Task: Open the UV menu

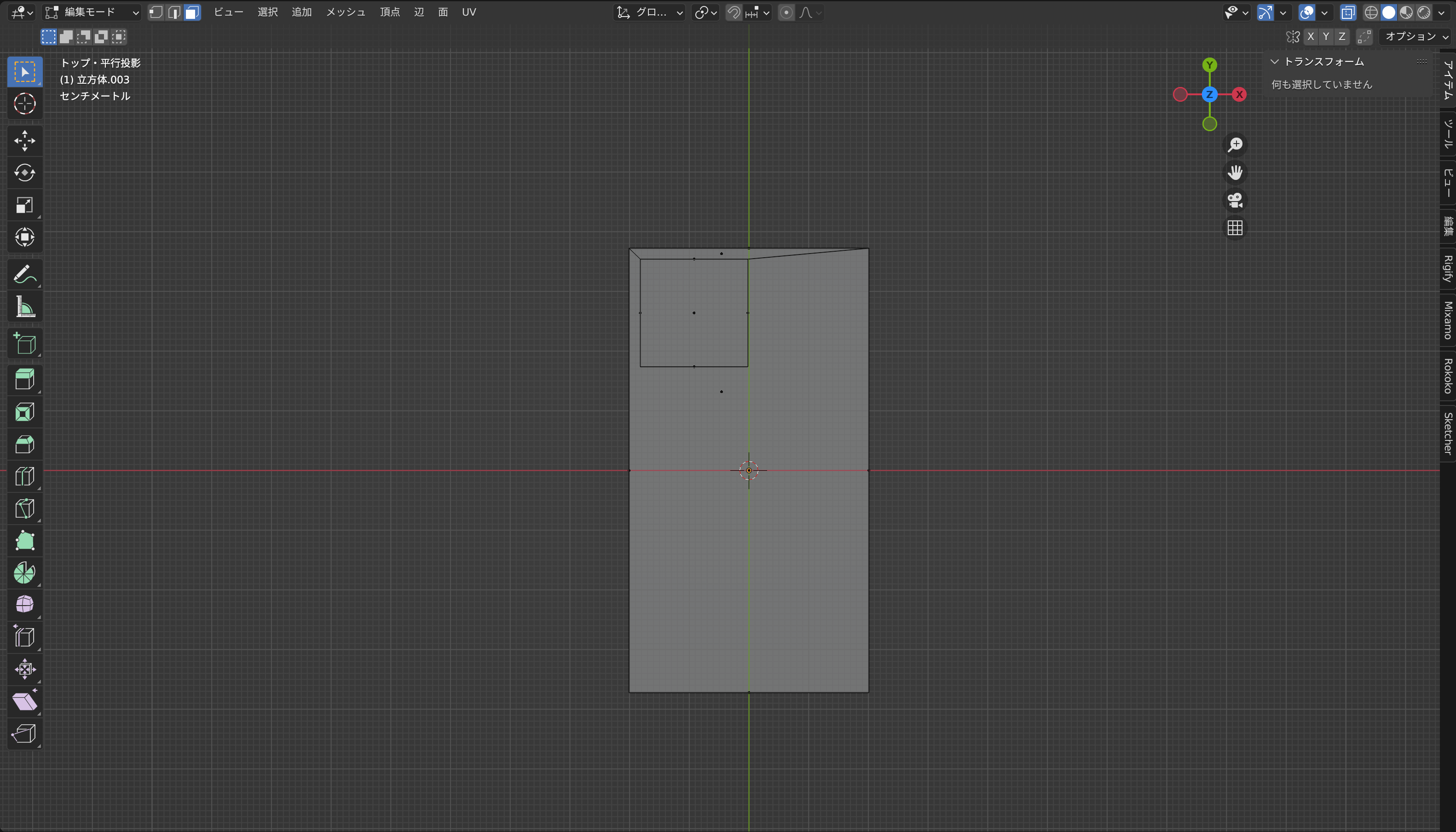Action: tap(468, 12)
